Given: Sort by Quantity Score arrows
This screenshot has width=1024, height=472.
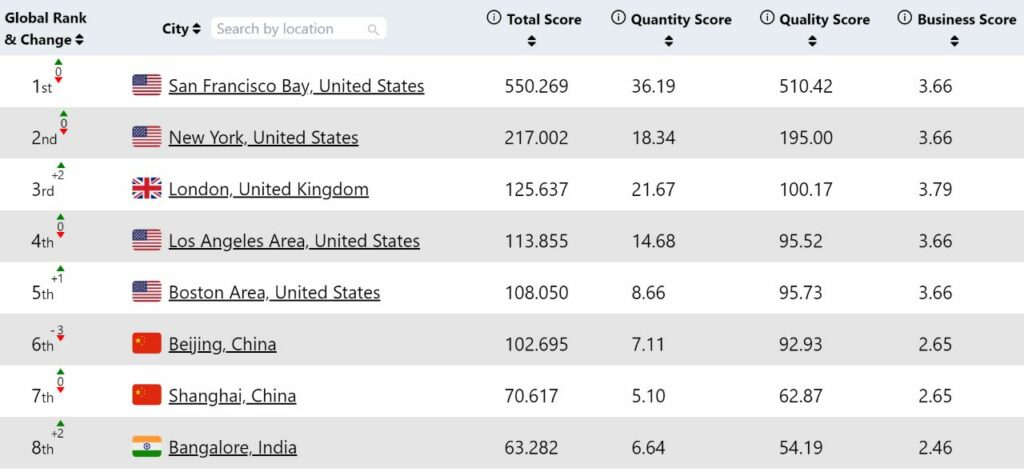Looking at the screenshot, I should pos(669,41).
